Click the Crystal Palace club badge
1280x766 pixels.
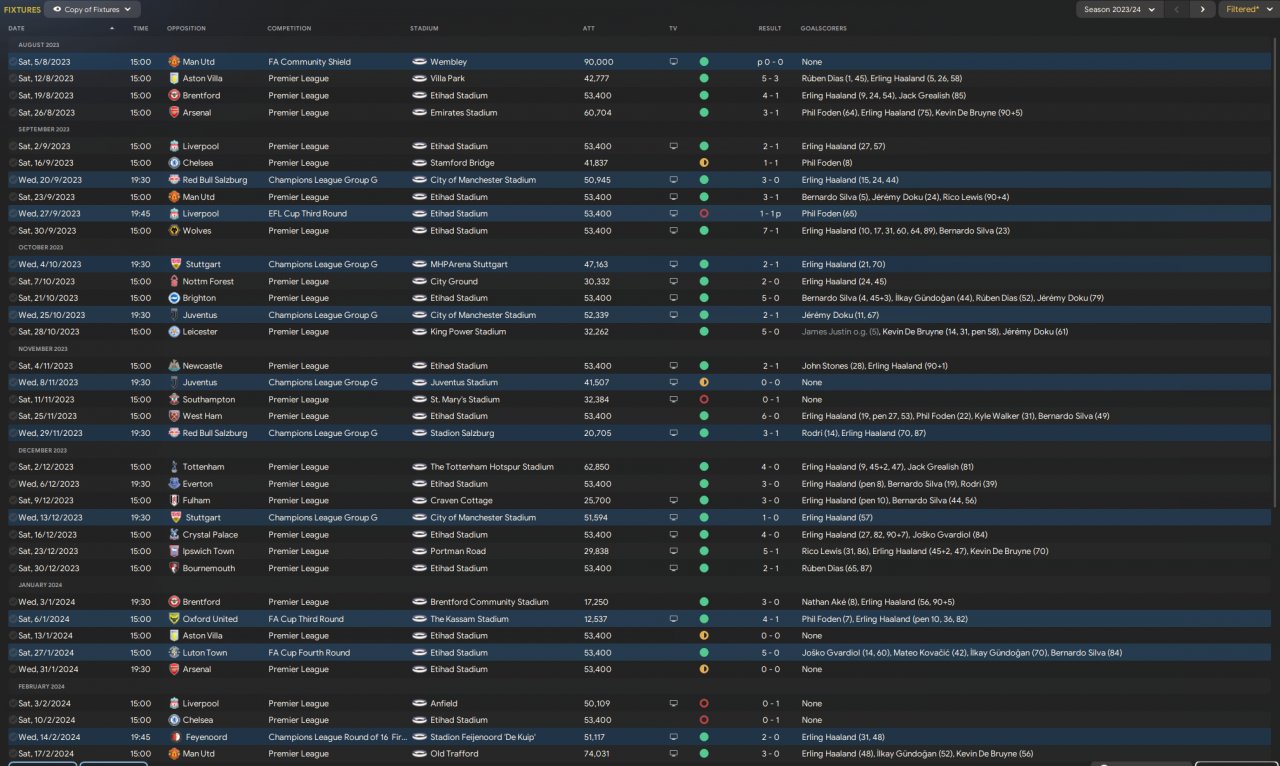coord(174,535)
